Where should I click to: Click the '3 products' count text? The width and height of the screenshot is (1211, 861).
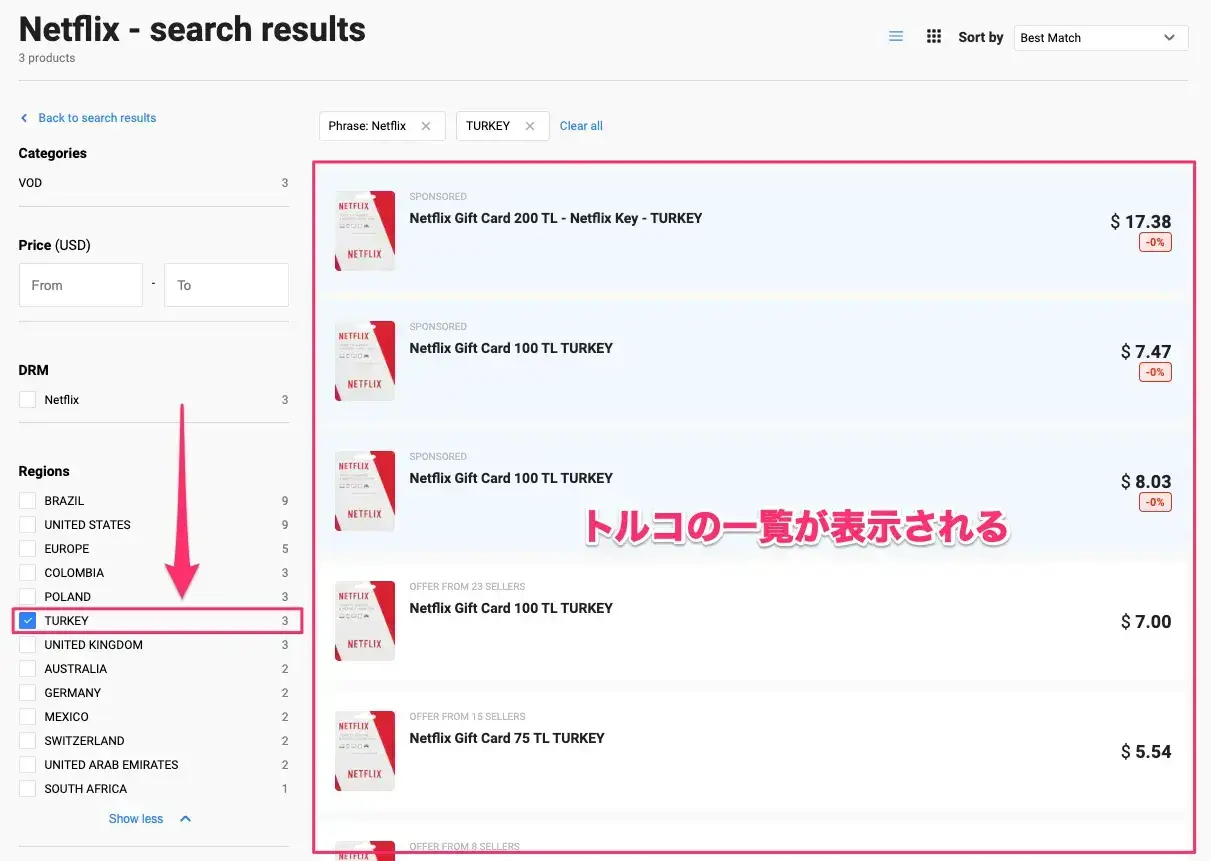click(x=47, y=58)
